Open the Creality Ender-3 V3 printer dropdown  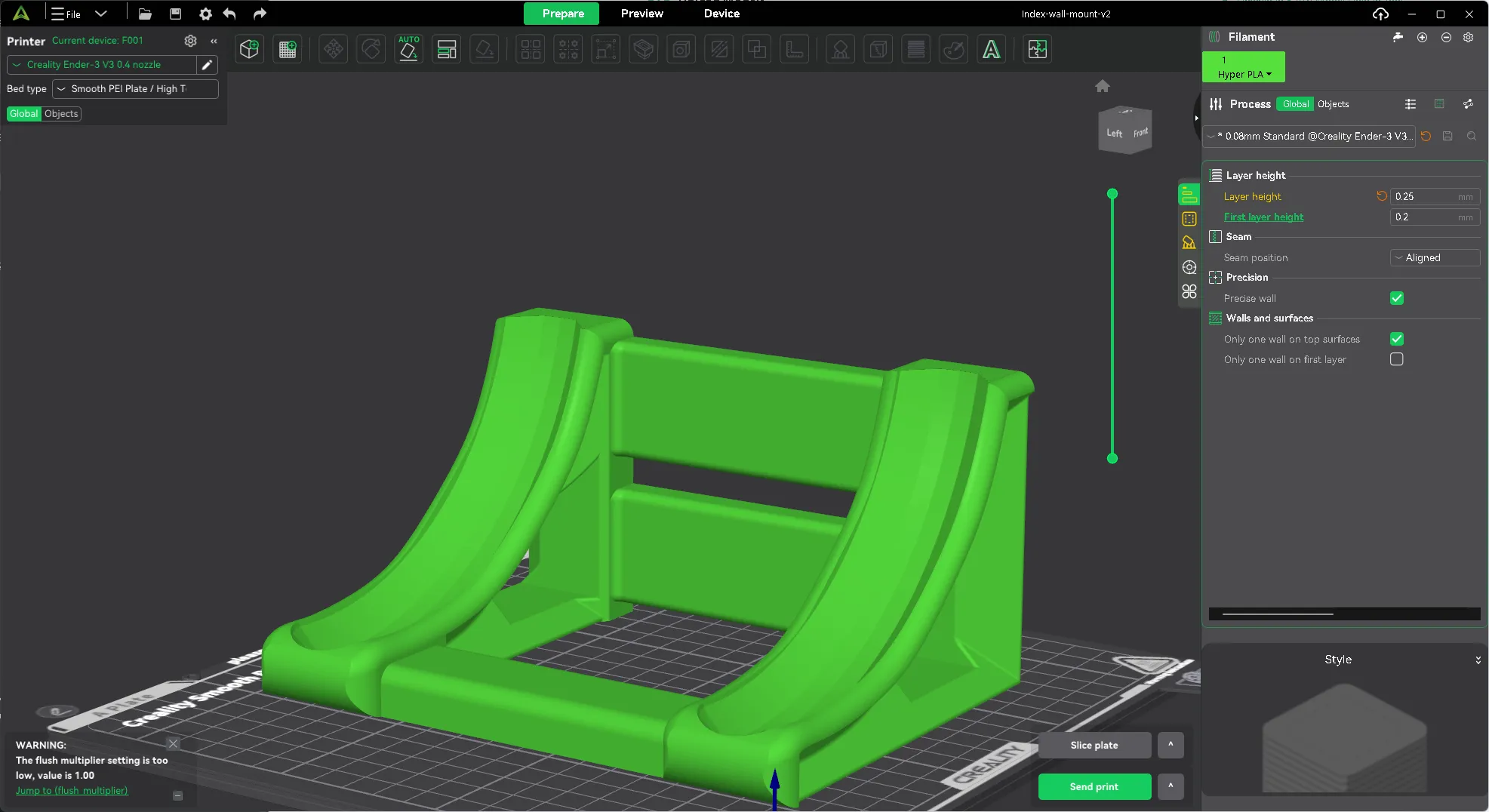(x=102, y=65)
